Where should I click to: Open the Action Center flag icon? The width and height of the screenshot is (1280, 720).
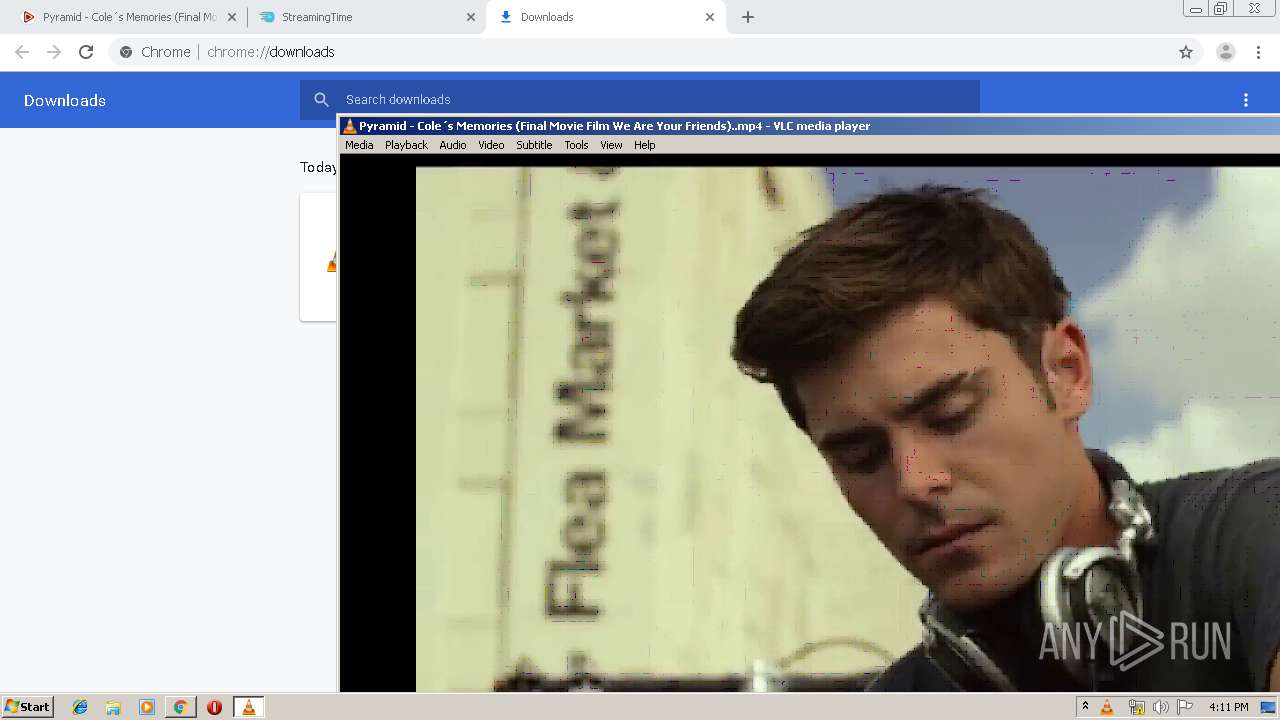point(1185,707)
